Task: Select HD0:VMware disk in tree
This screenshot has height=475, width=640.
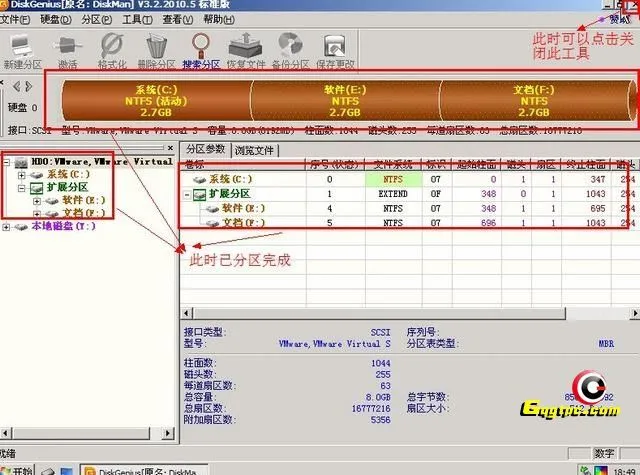Action: (x=102, y=162)
